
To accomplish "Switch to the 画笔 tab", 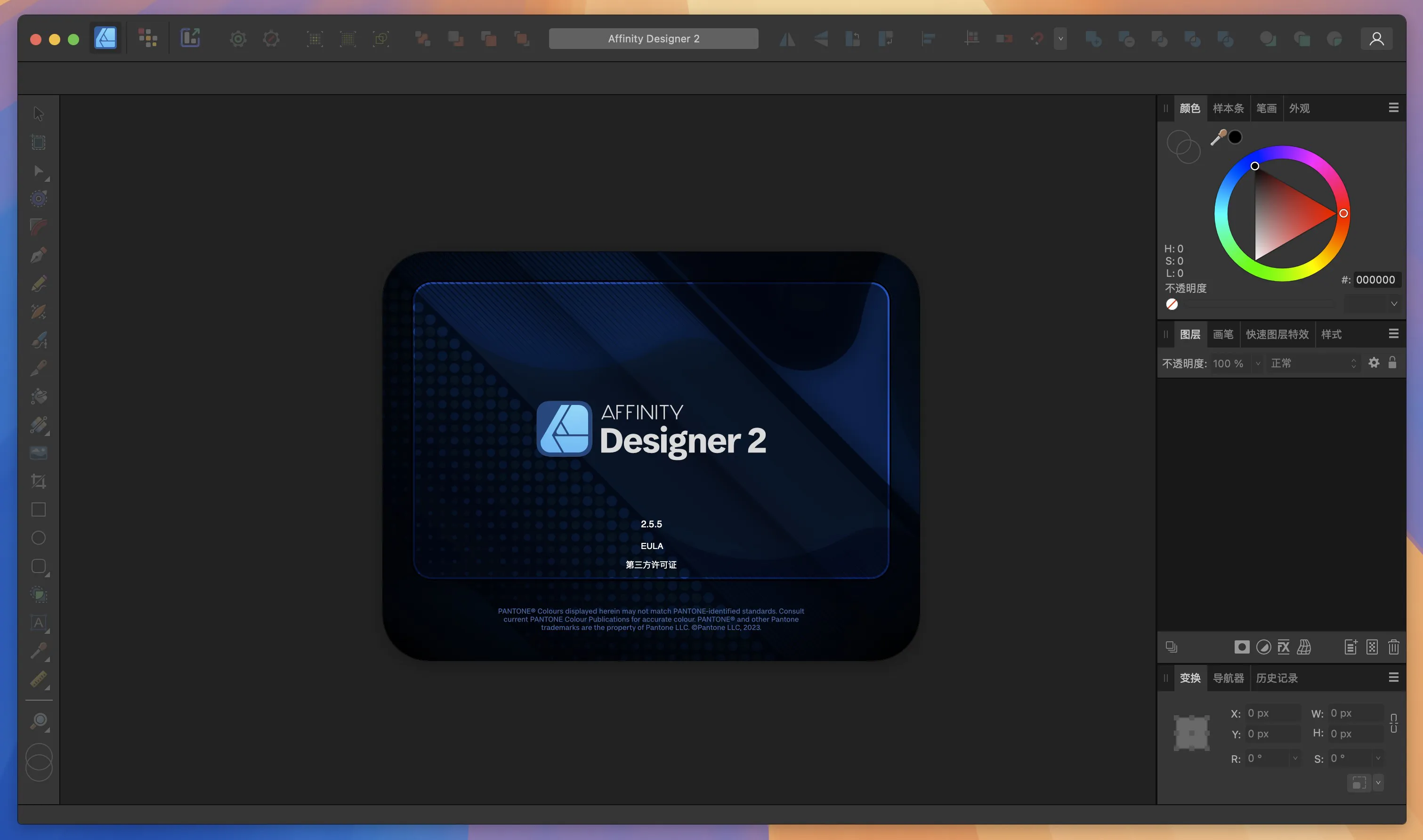I will tap(1222, 334).
